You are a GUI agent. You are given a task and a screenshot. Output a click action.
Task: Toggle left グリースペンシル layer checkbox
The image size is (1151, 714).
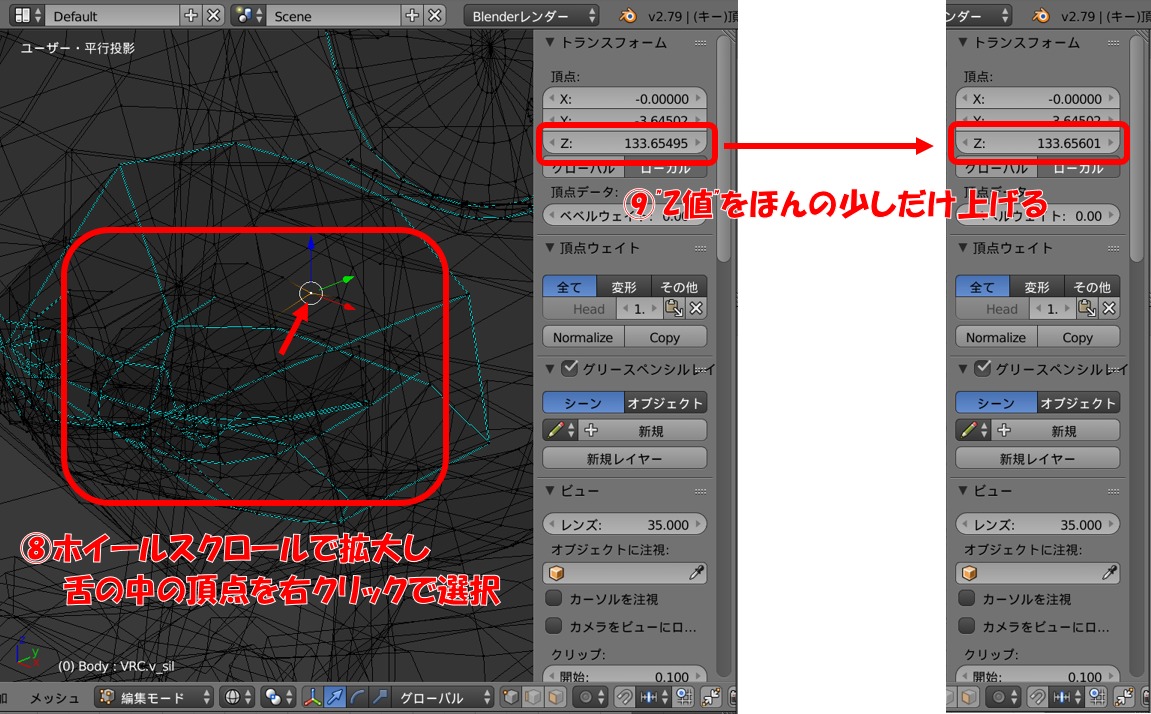570,368
